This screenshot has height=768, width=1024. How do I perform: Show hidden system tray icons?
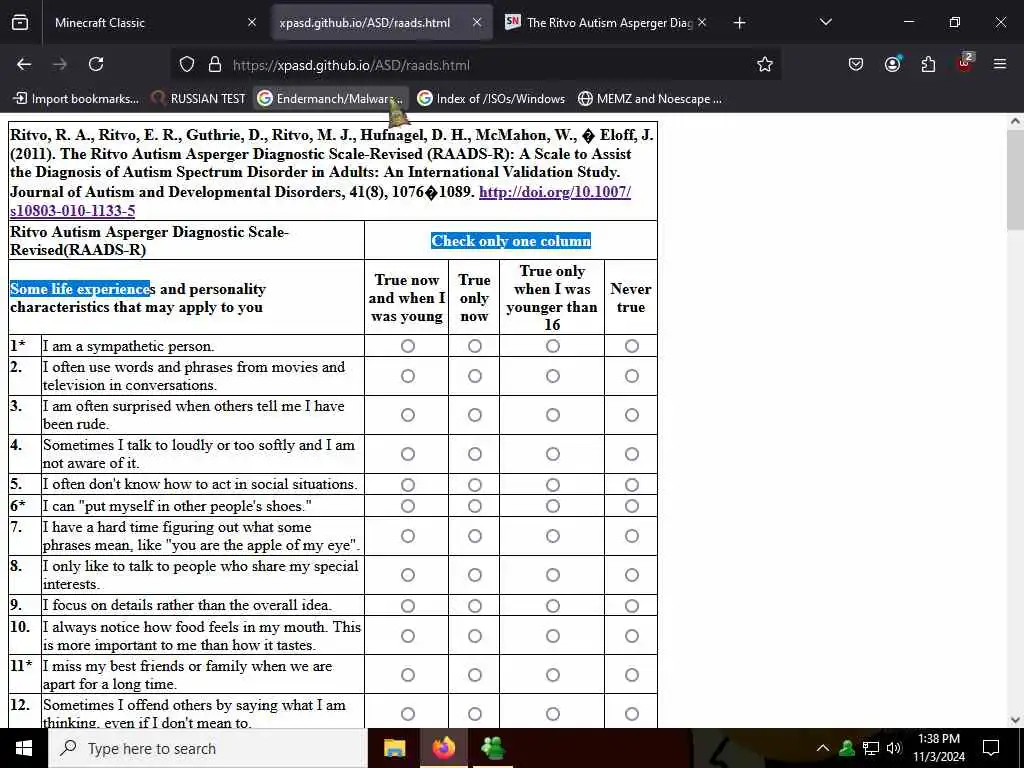point(823,748)
